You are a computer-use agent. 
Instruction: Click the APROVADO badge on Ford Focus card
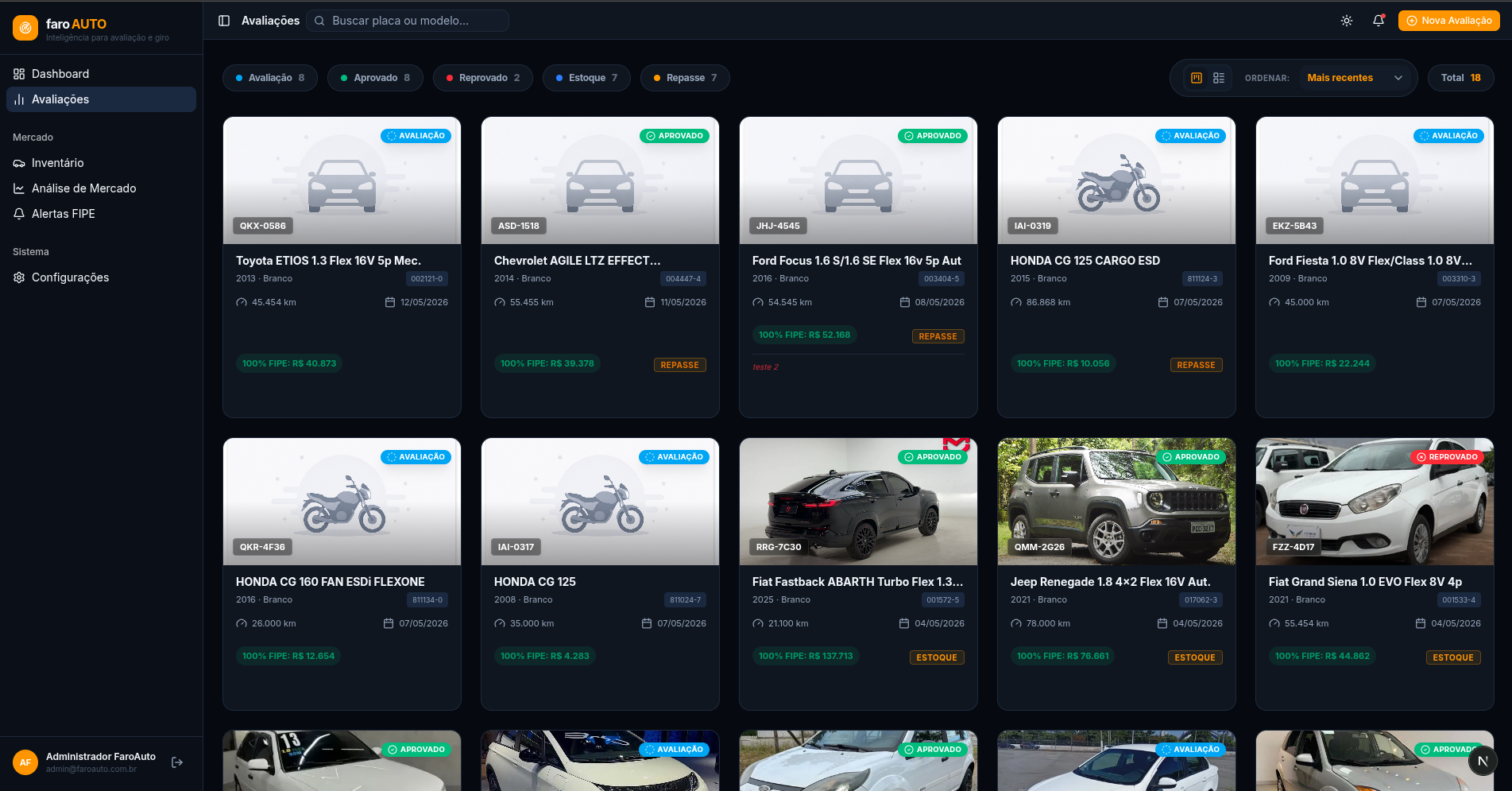933,136
